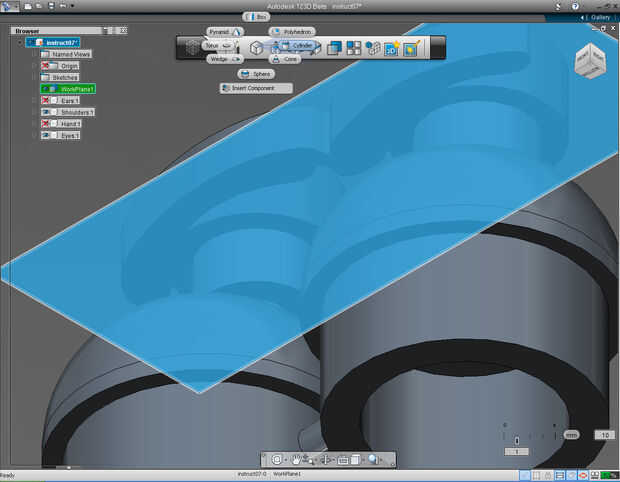620x482 pixels.
Task: Open the visual style sphere icon
Action: (373, 459)
